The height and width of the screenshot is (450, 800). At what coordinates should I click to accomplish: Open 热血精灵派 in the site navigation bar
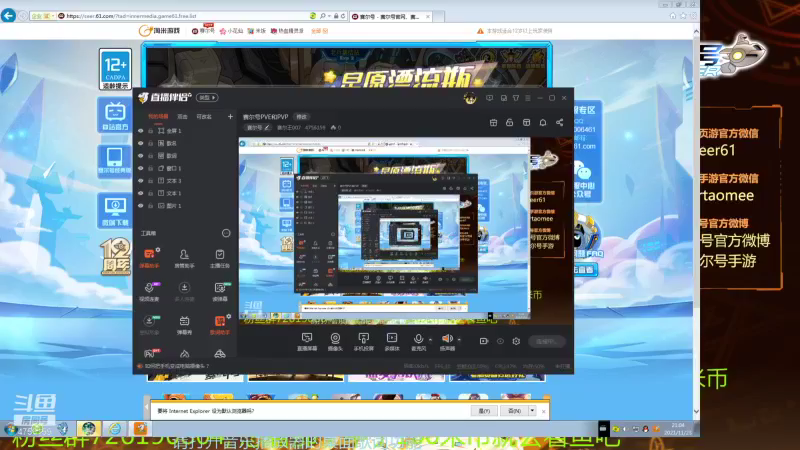(x=287, y=31)
